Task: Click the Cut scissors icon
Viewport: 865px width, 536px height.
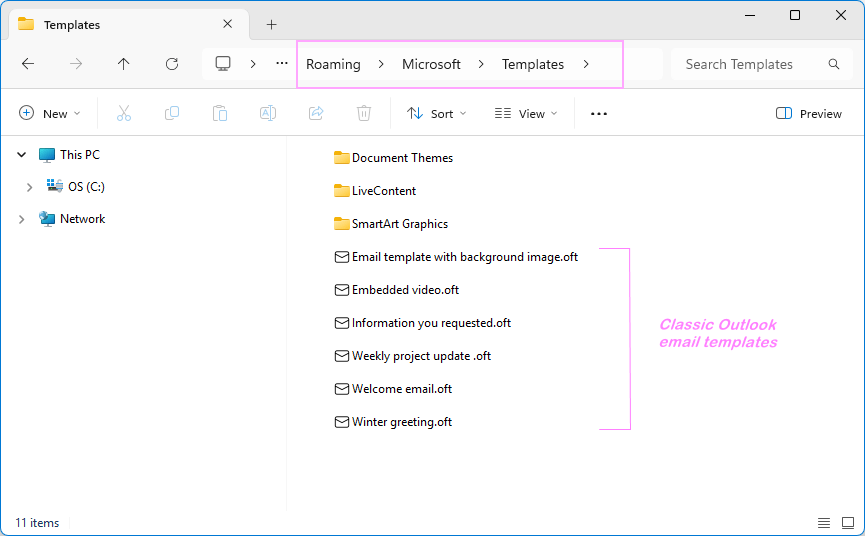Action: (124, 114)
